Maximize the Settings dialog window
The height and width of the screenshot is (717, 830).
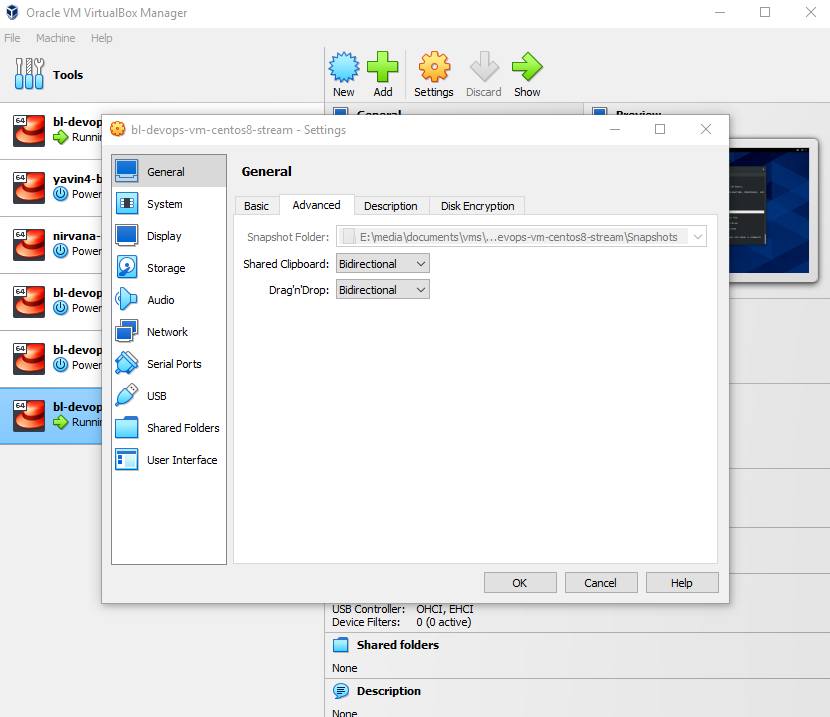click(x=660, y=129)
